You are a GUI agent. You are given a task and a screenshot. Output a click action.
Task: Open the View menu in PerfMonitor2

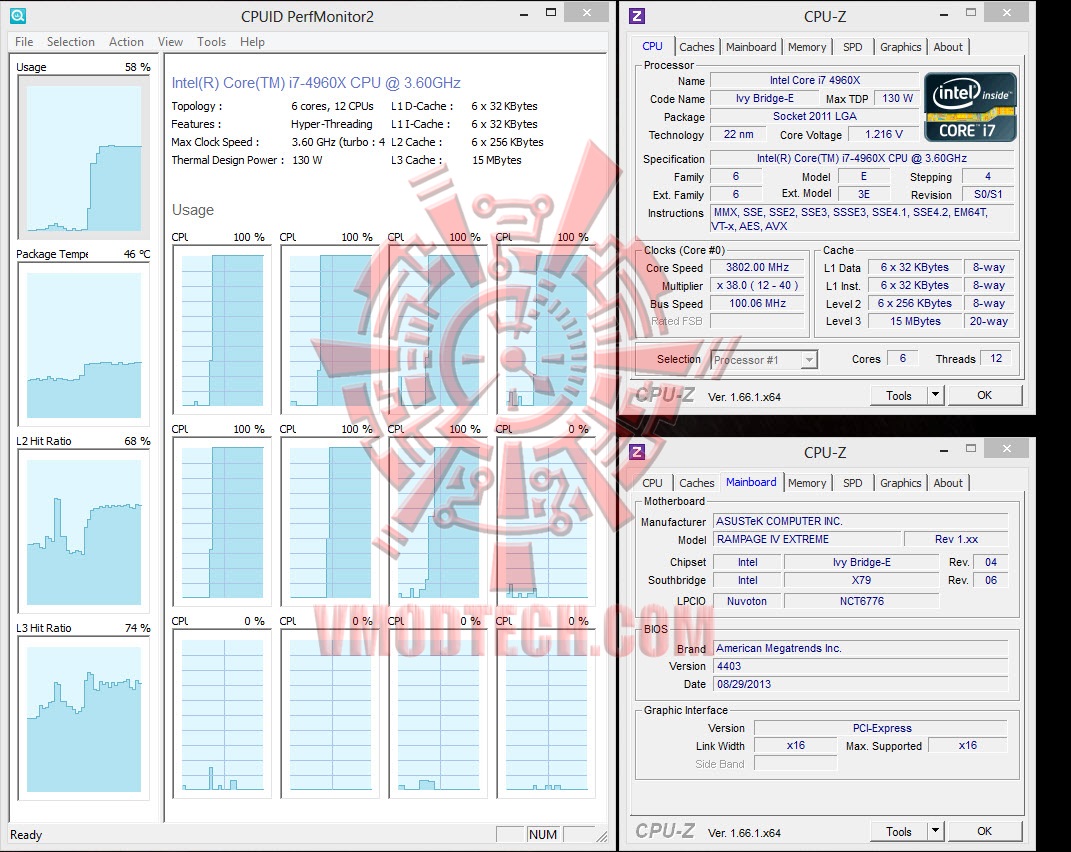point(170,42)
